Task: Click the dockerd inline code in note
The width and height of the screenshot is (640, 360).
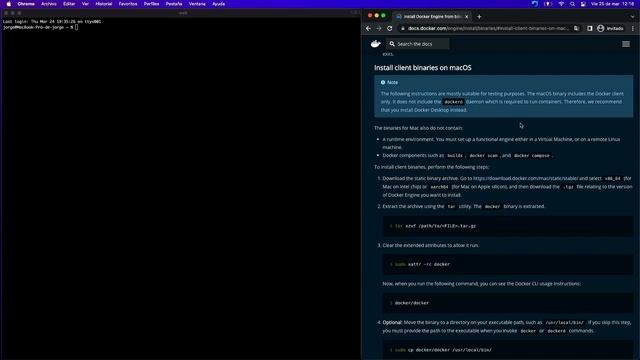Action: tap(453, 102)
